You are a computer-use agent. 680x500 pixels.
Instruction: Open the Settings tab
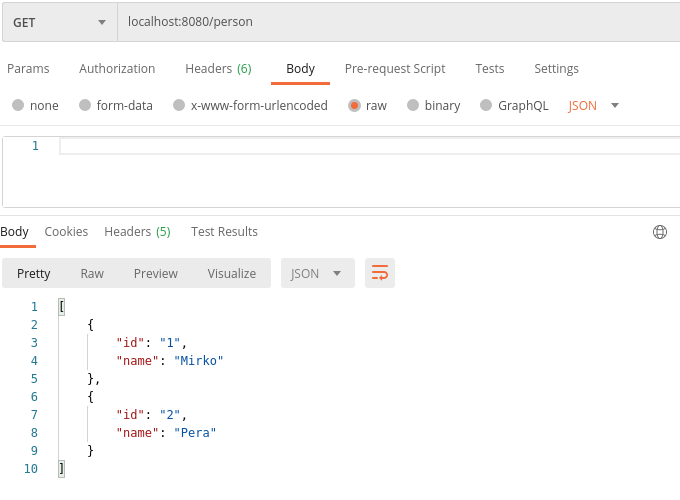[556, 69]
